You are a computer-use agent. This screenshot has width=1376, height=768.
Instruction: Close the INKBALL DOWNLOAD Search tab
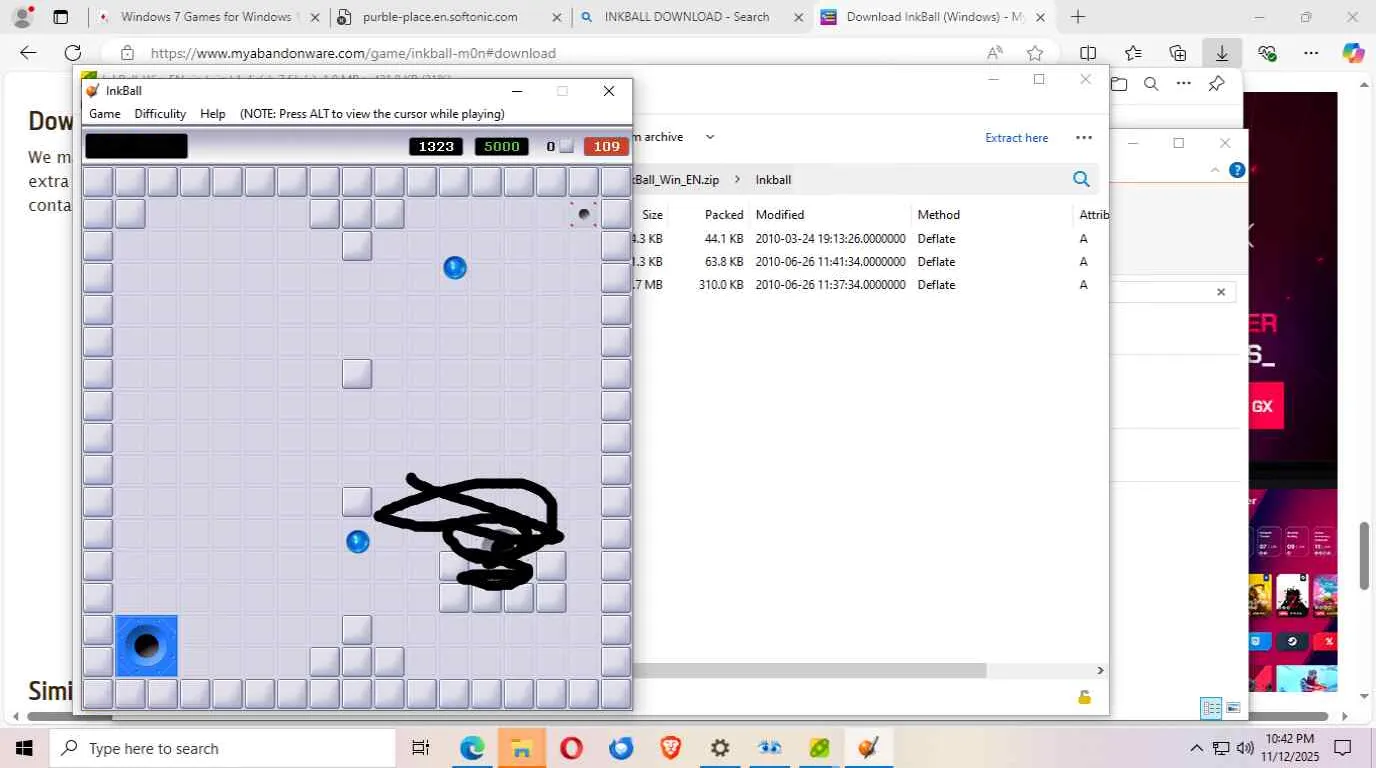point(798,17)
